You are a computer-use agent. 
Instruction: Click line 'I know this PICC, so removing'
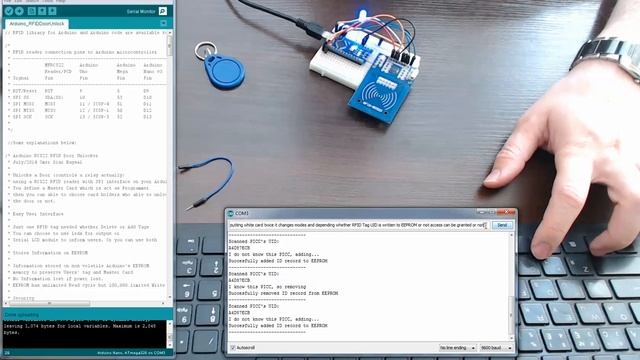pos(267,287)
